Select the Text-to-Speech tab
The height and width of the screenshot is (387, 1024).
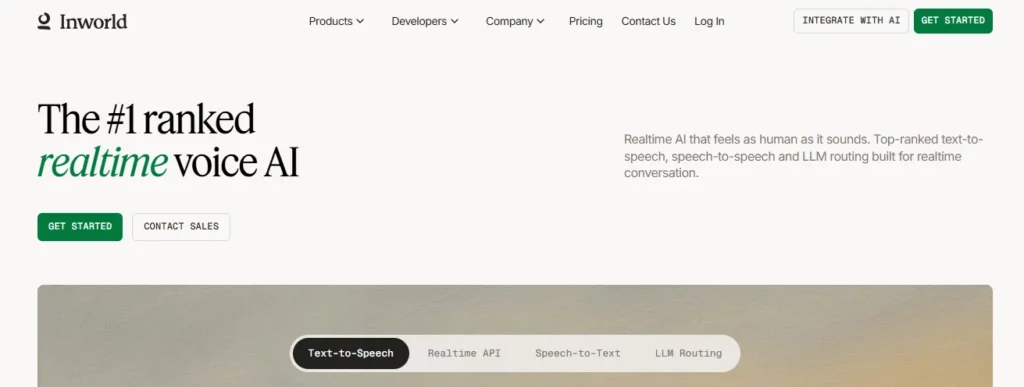tap(351, 354)
